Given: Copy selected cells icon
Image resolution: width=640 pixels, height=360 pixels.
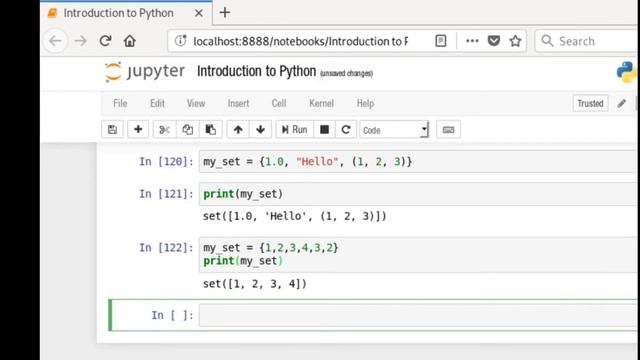Looking at the screenshot, I should coord(187,130).
